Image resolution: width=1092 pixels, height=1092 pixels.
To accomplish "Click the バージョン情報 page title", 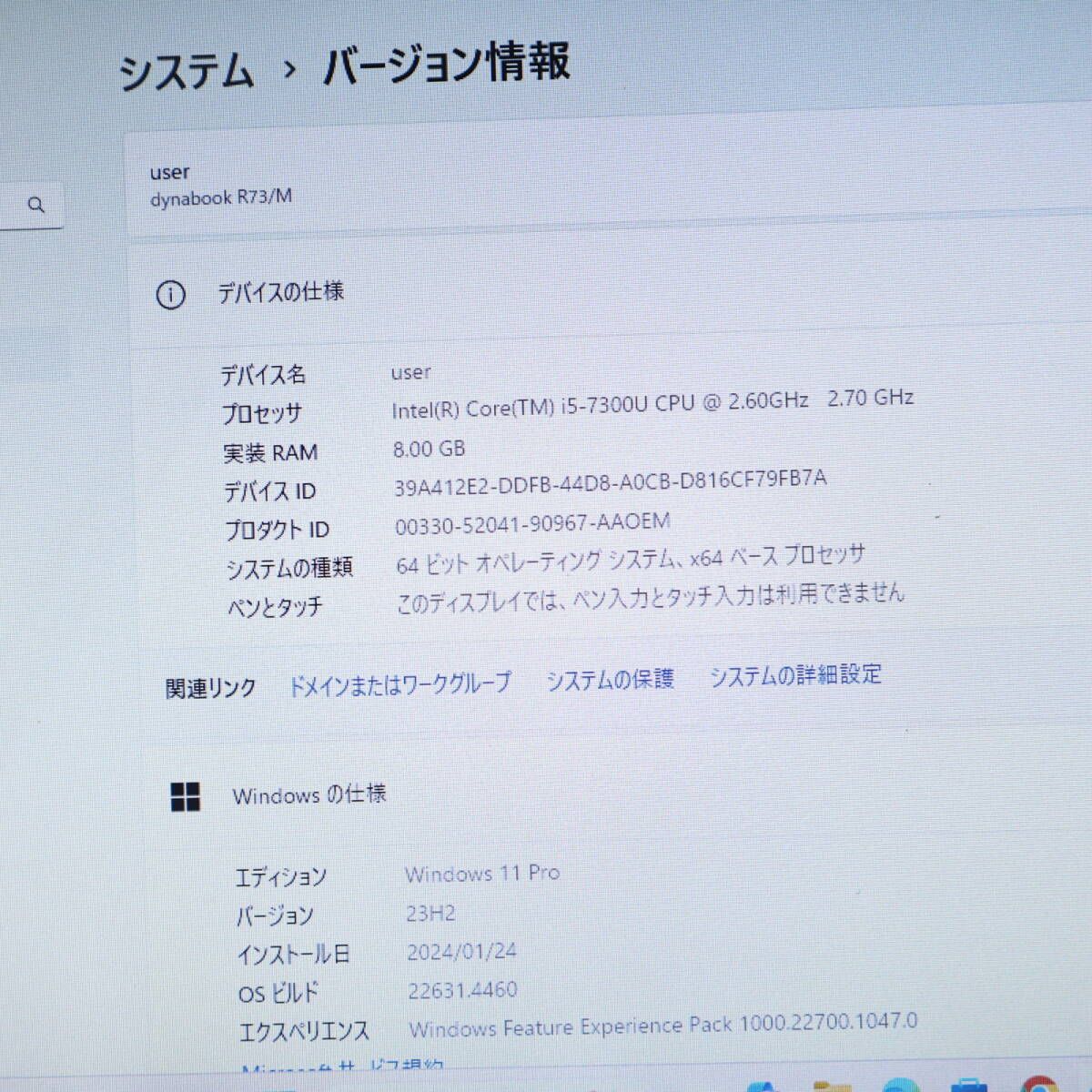I will (446, 64).
